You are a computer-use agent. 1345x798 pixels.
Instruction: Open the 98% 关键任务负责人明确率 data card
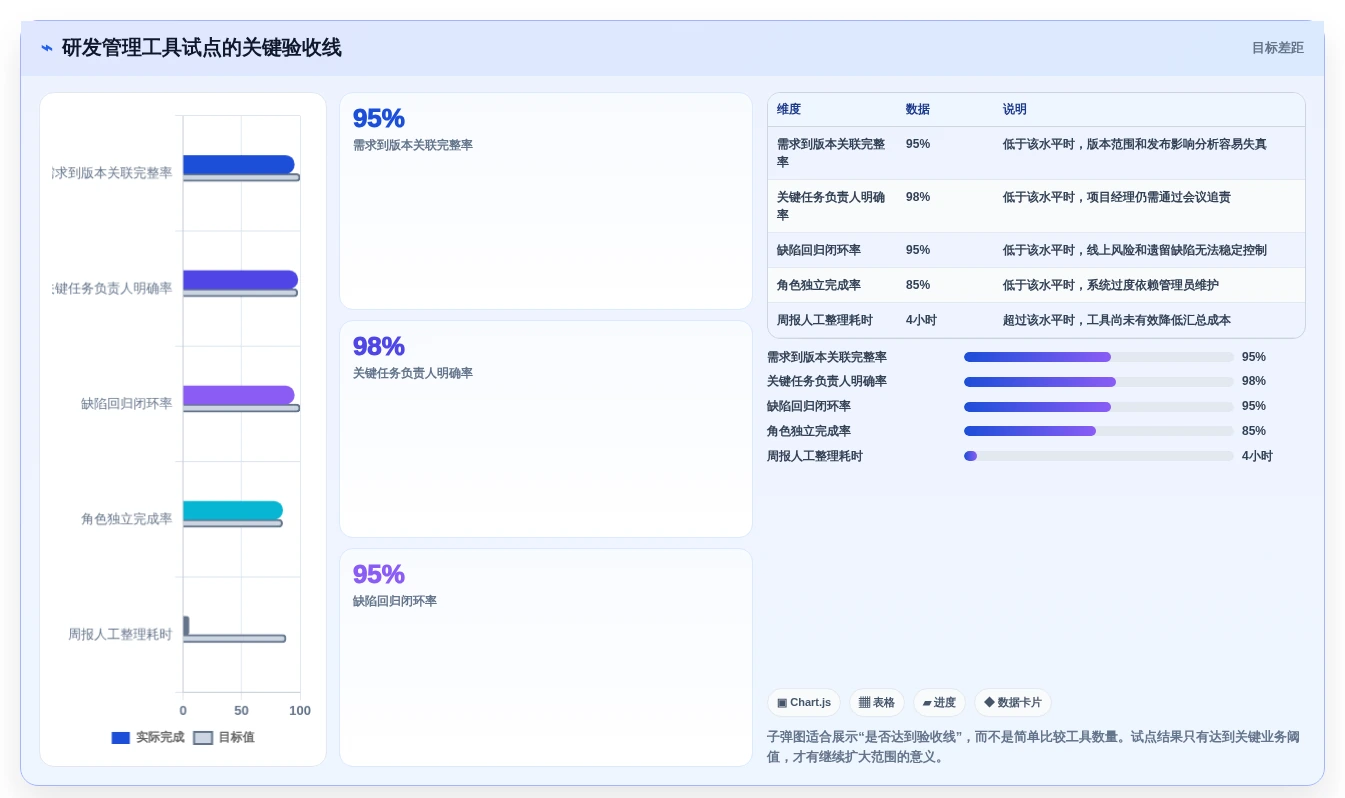(x=546, y=429)
